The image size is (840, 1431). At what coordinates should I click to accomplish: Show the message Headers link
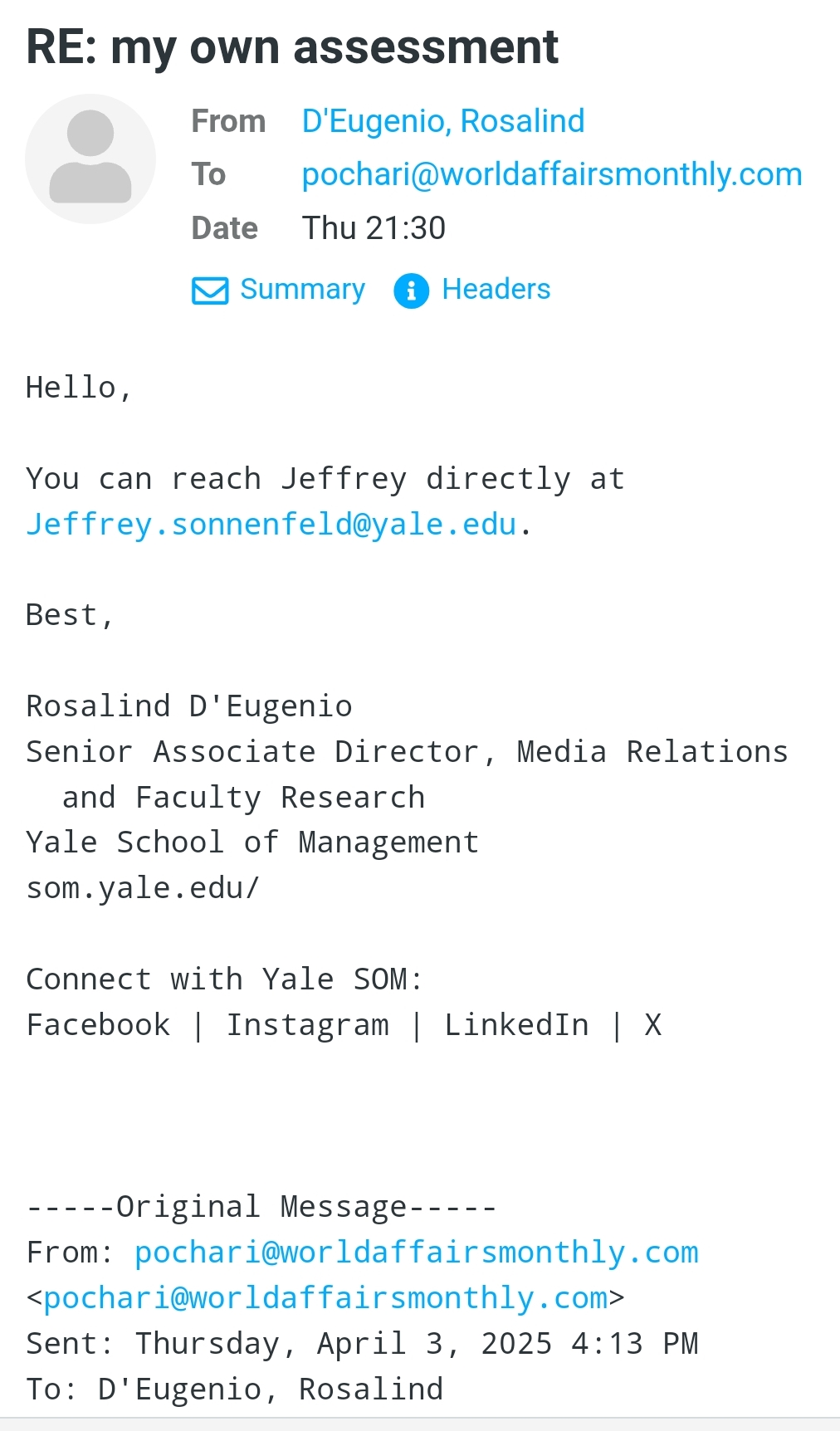pos(496,289)
